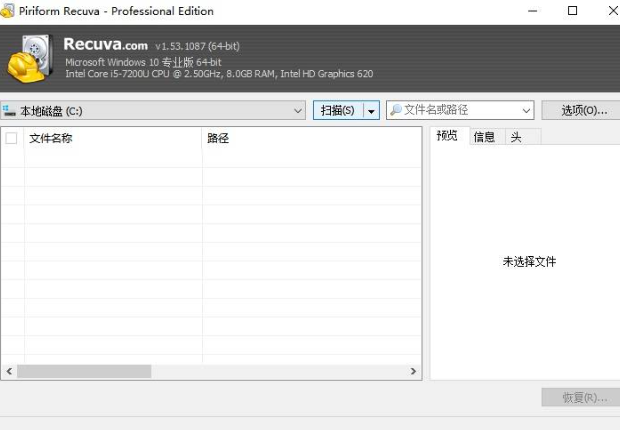
Task: Switch to the 头 tab
Action: pos(516,137)
